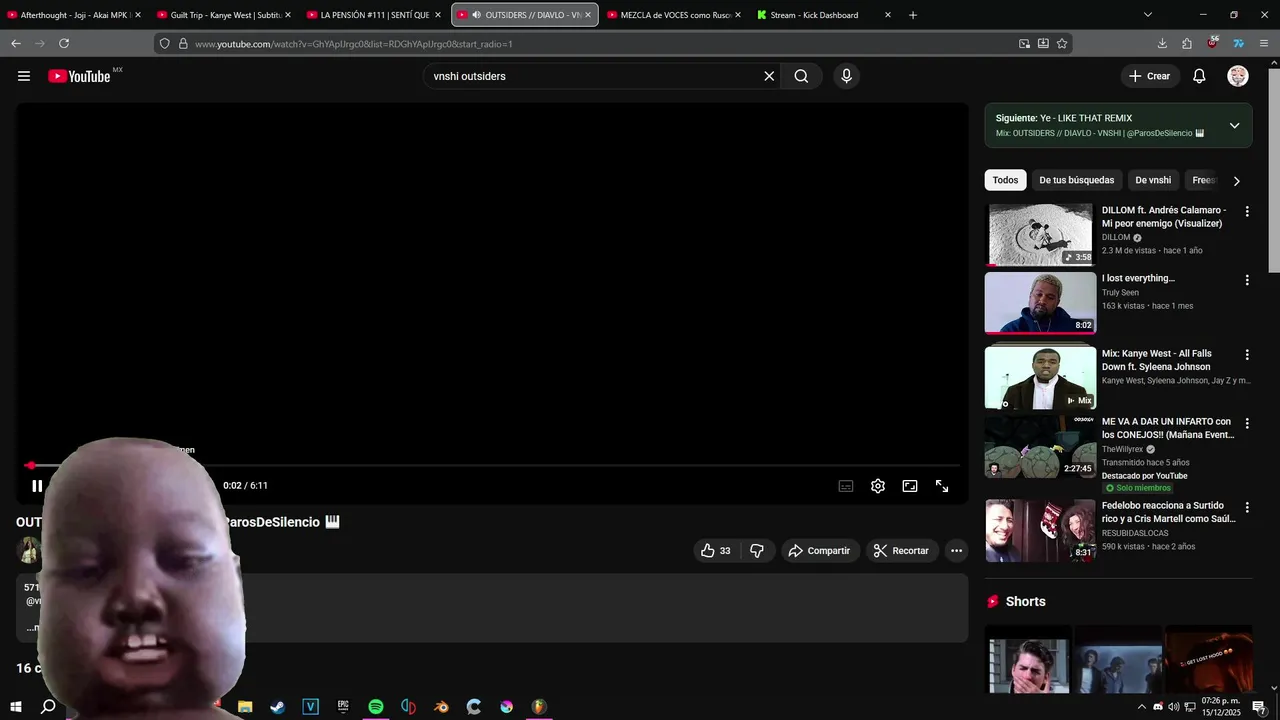Open options for DILLOM Mi peor enemigo video
This screenshot has width=1280, height=720.
point(1247,212)
